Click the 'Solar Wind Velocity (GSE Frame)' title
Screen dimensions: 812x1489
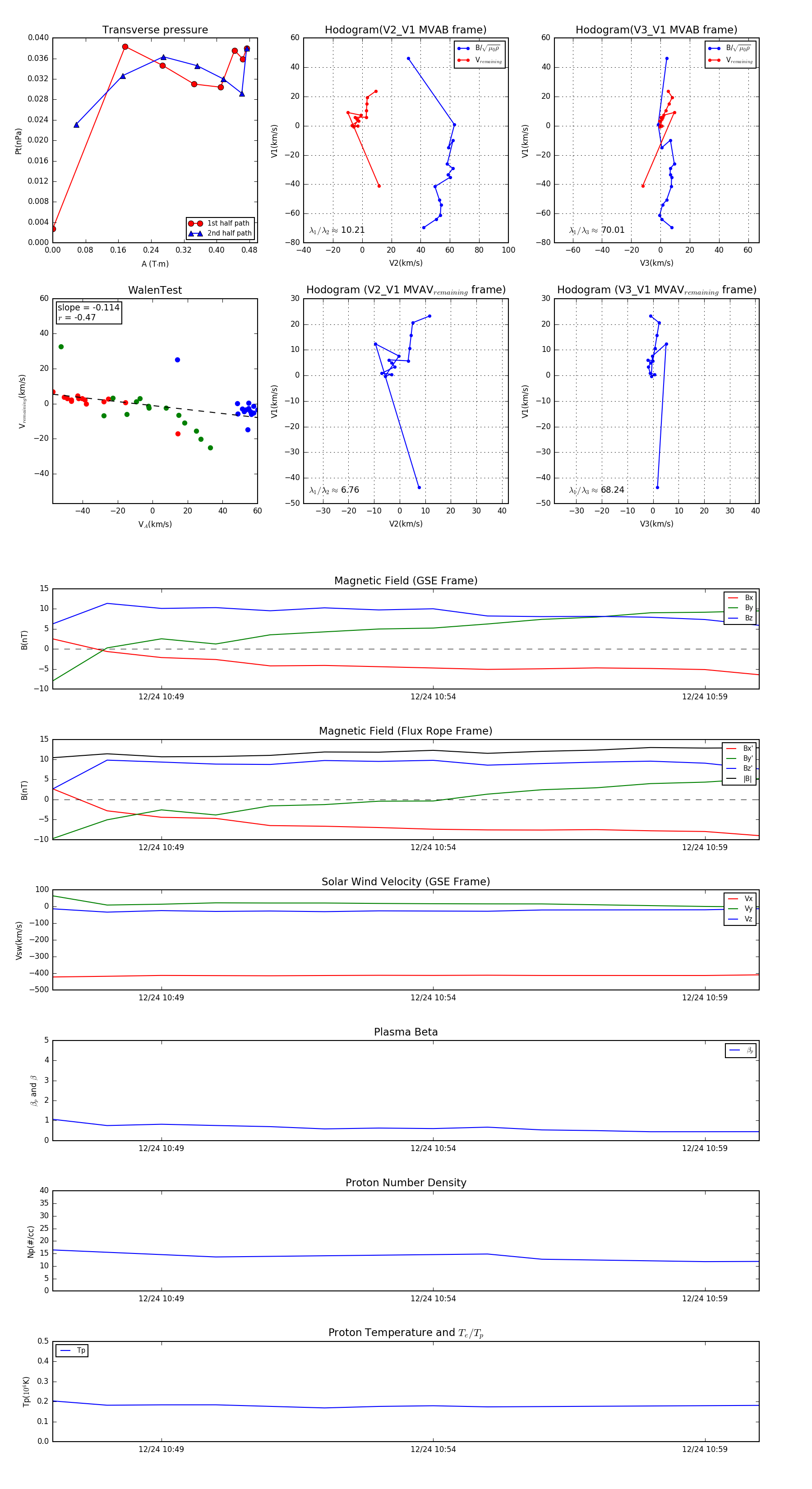[x=406, y=882]
